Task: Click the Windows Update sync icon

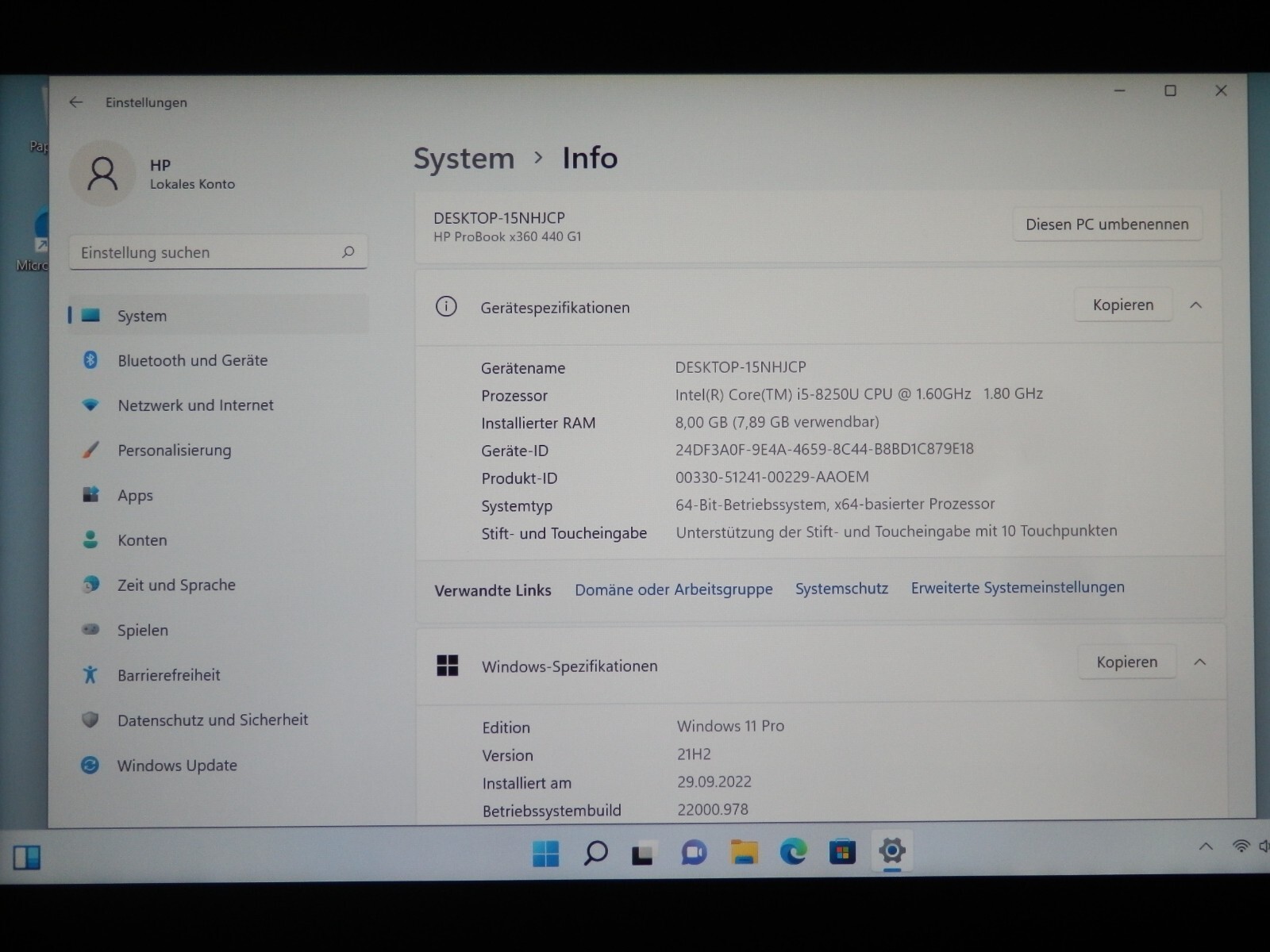Action: click(90, 766)
